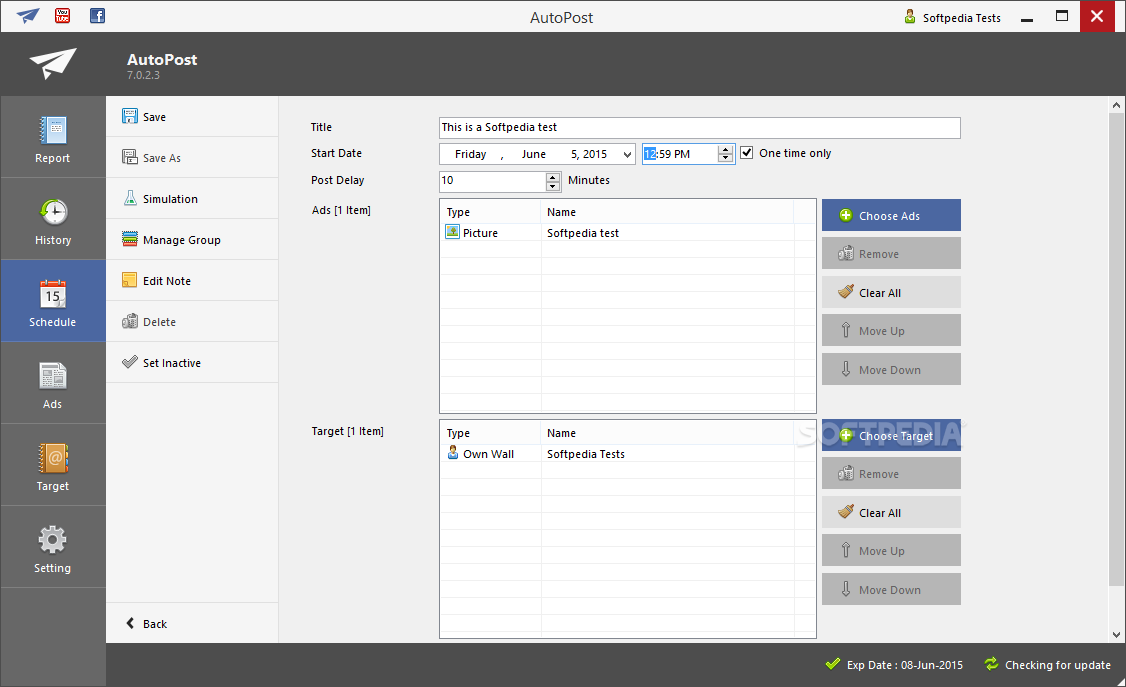Select the Schedule section

(x=53, y=301)
